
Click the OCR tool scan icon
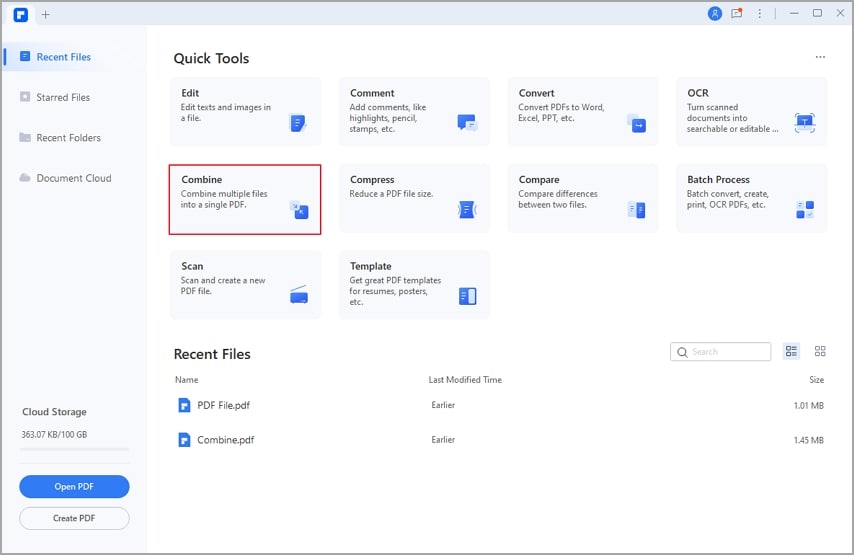click(804, 123)
